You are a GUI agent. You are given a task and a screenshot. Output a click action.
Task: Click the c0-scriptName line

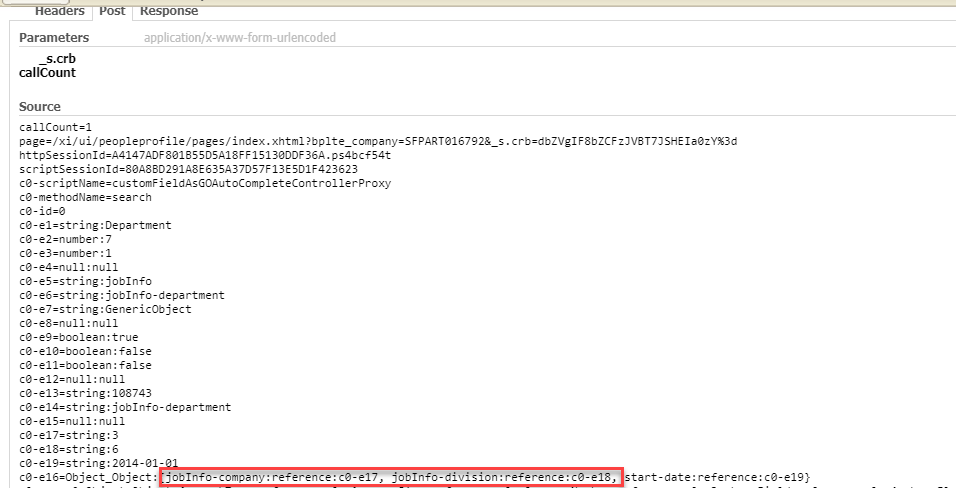pyautogui.click(x=205, y=184)
